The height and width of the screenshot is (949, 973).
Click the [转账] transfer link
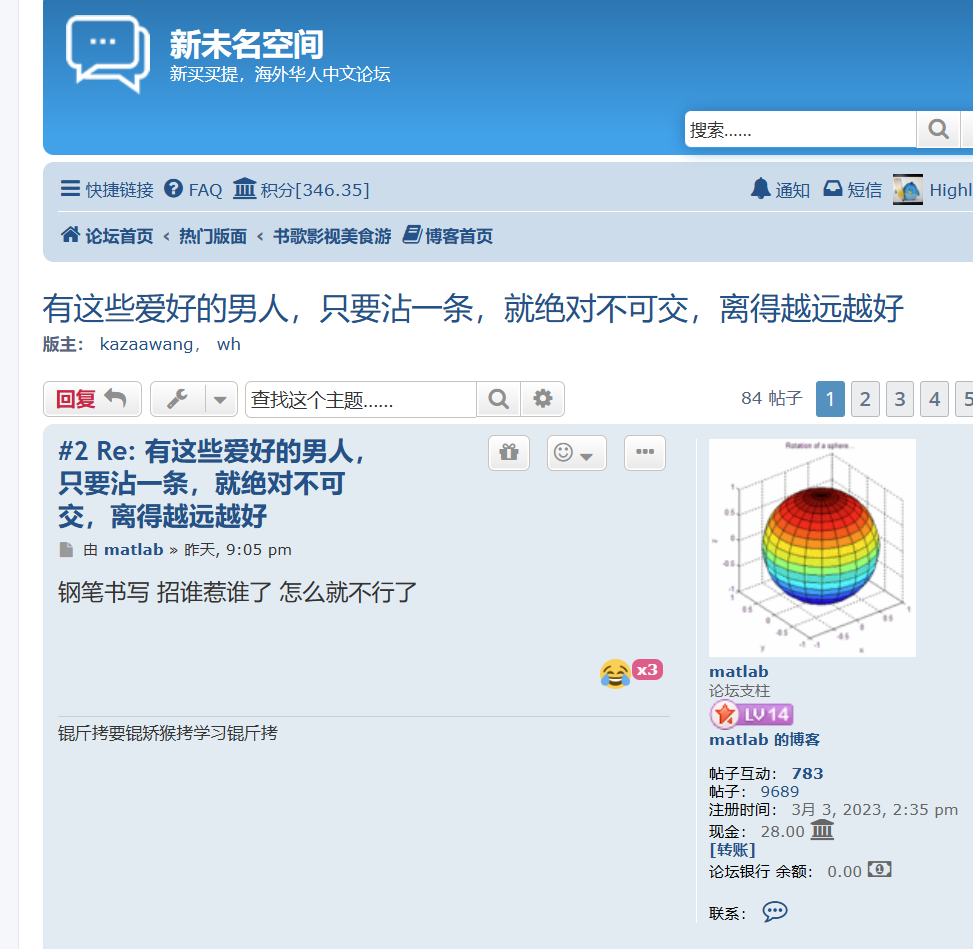[732, 850]
